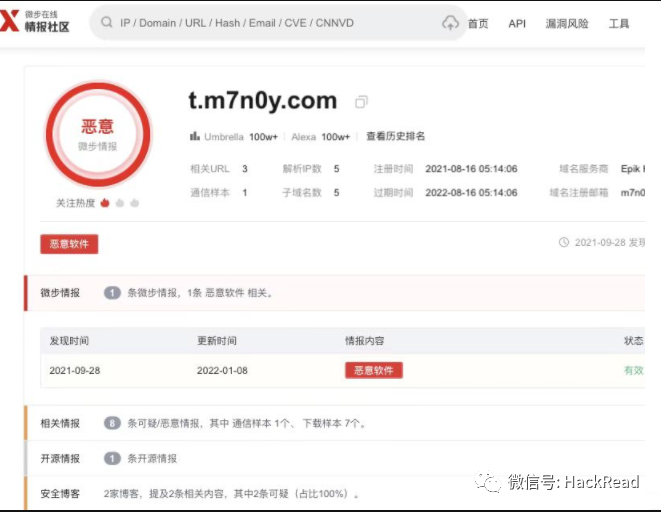Expand the 相关情报 section
The image size is (661, 512).
tap(335, 423)
